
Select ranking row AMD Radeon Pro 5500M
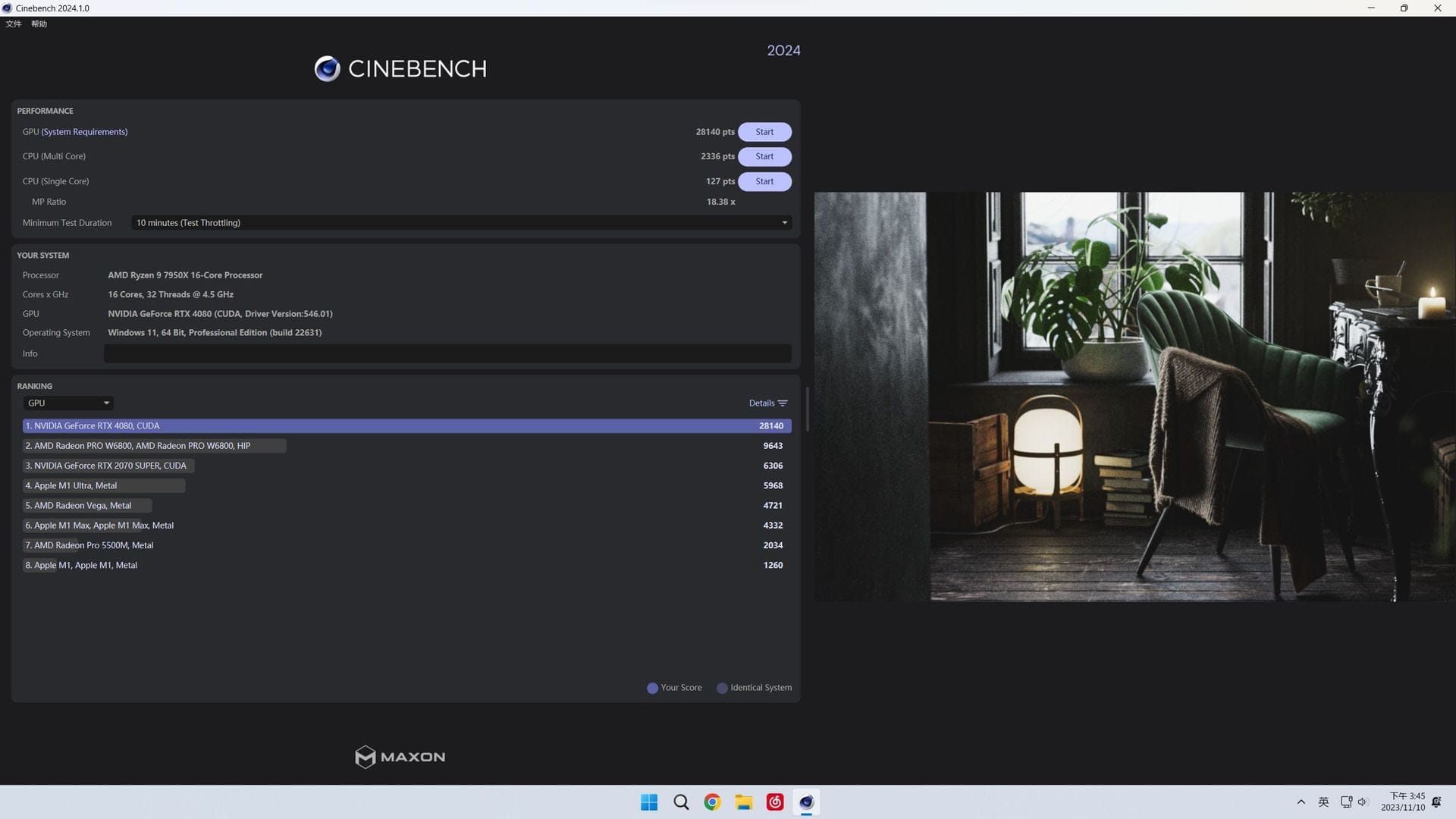pos(406,545)
